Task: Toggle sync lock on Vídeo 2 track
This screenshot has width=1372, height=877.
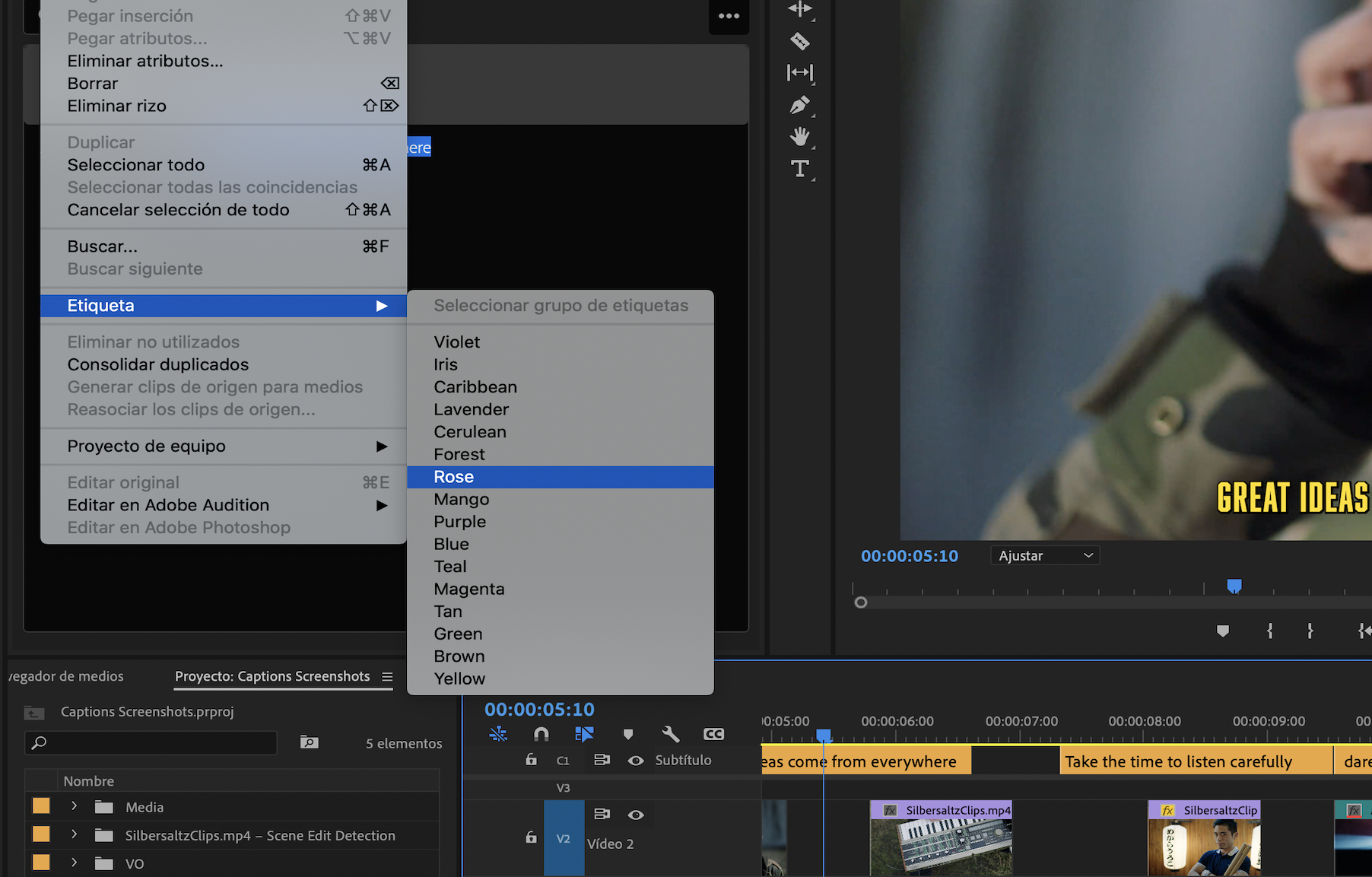Action: [x=602, y=814]
